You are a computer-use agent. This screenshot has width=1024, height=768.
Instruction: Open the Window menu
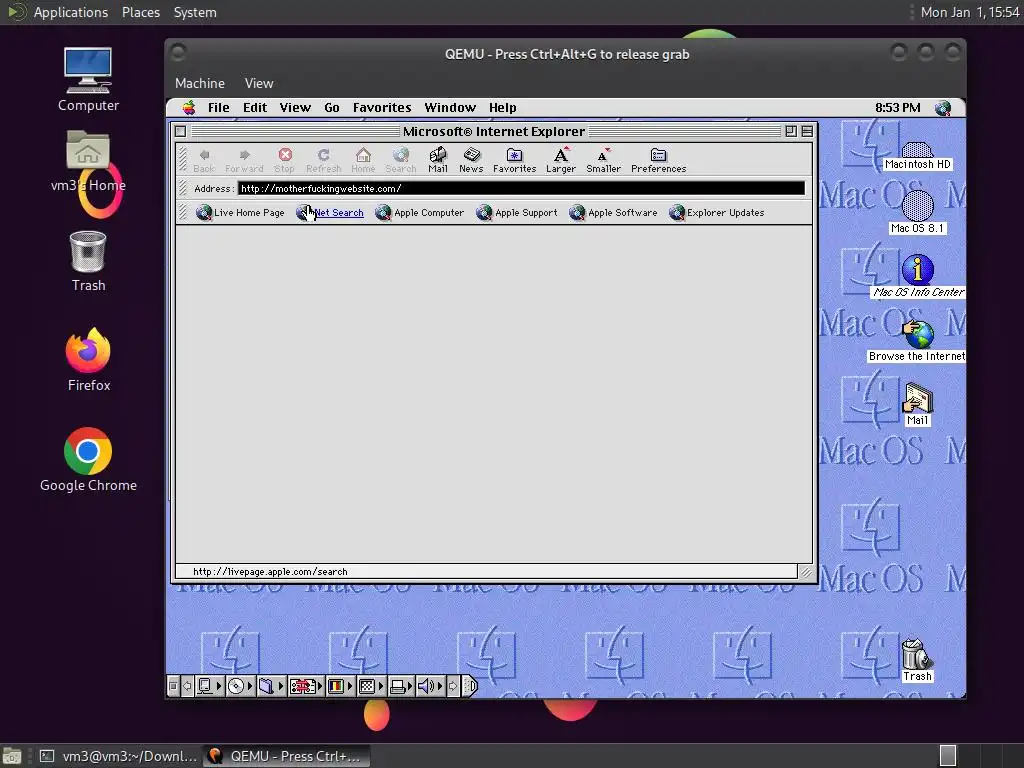(450, 108)
